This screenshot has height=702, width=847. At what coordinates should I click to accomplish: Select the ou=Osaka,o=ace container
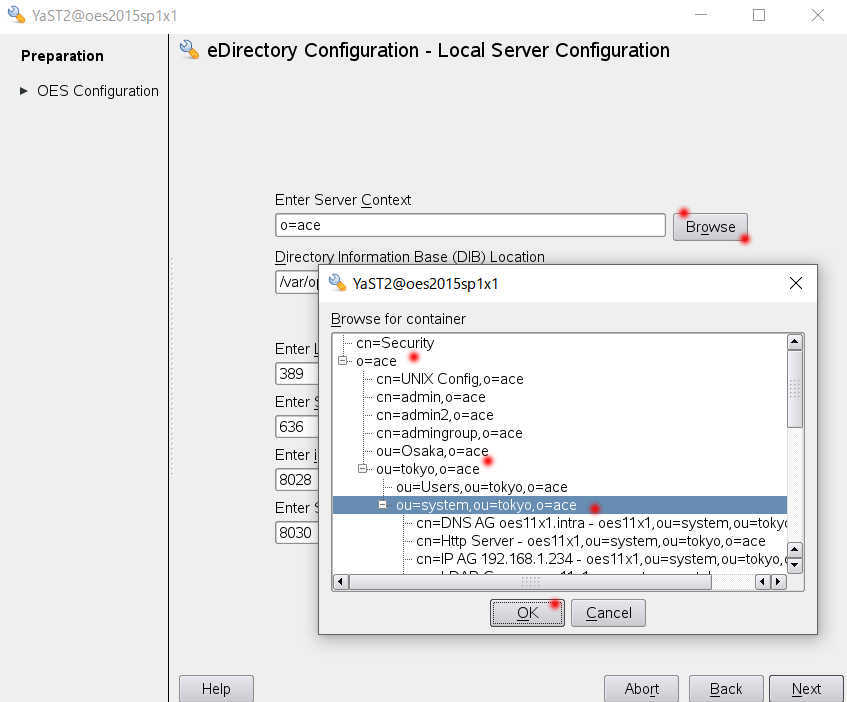coord(432,451)
